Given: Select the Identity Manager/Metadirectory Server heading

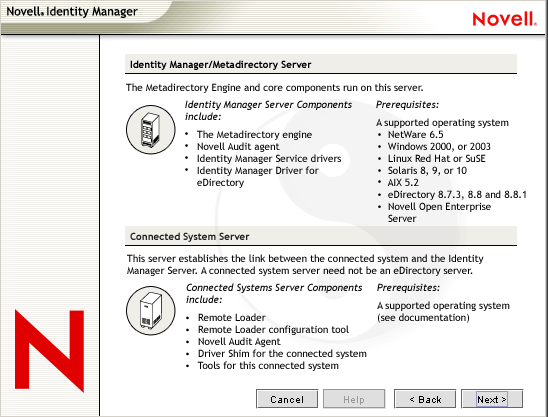Looking at the screenshot, I should tap(221, 64).
